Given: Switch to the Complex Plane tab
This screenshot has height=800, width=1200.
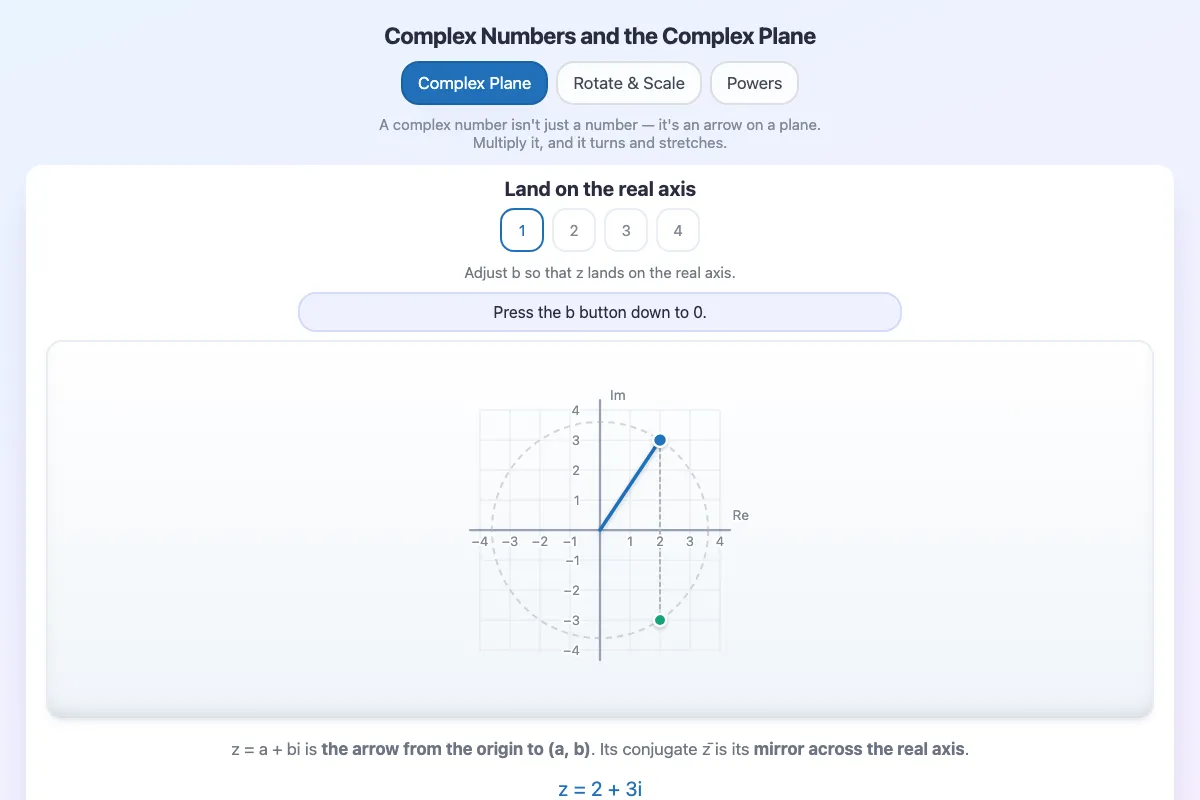Looking at the screenshot, I should point(474,83).
